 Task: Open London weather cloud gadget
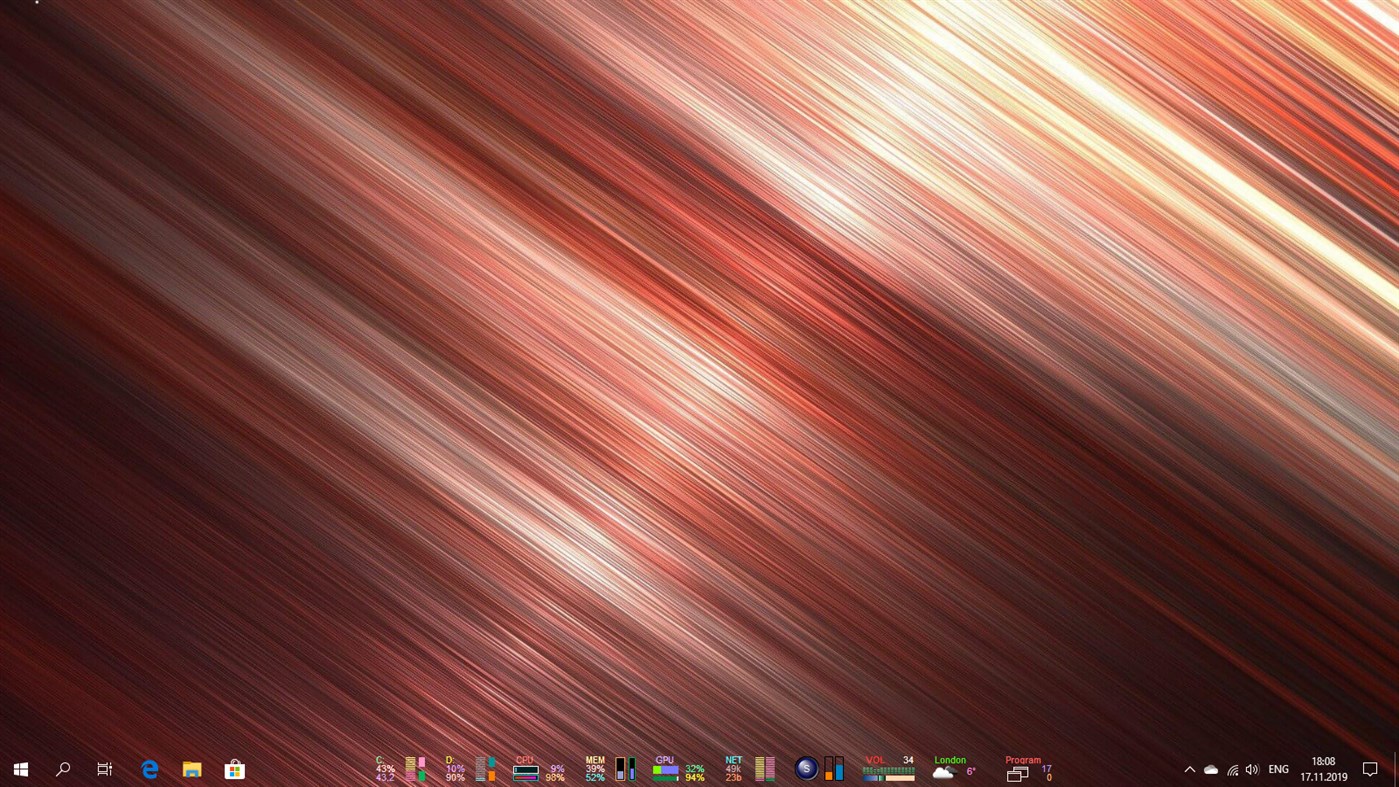(944, 772)
